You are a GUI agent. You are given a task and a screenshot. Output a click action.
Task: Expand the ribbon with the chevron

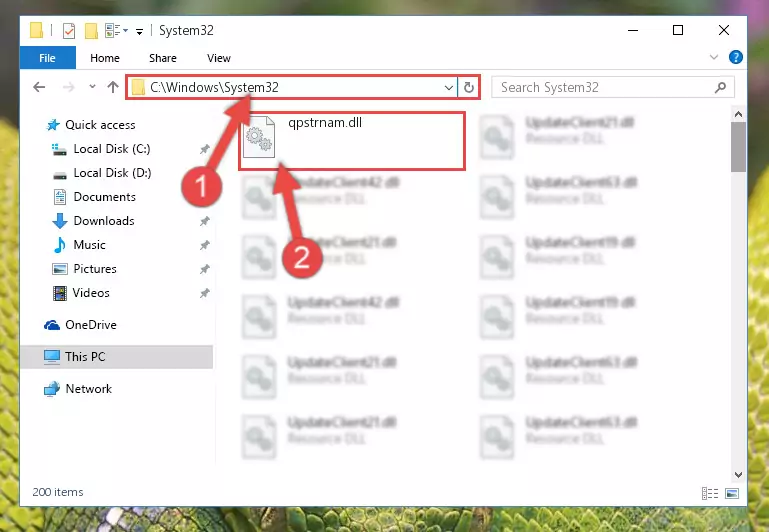[714, 57]
